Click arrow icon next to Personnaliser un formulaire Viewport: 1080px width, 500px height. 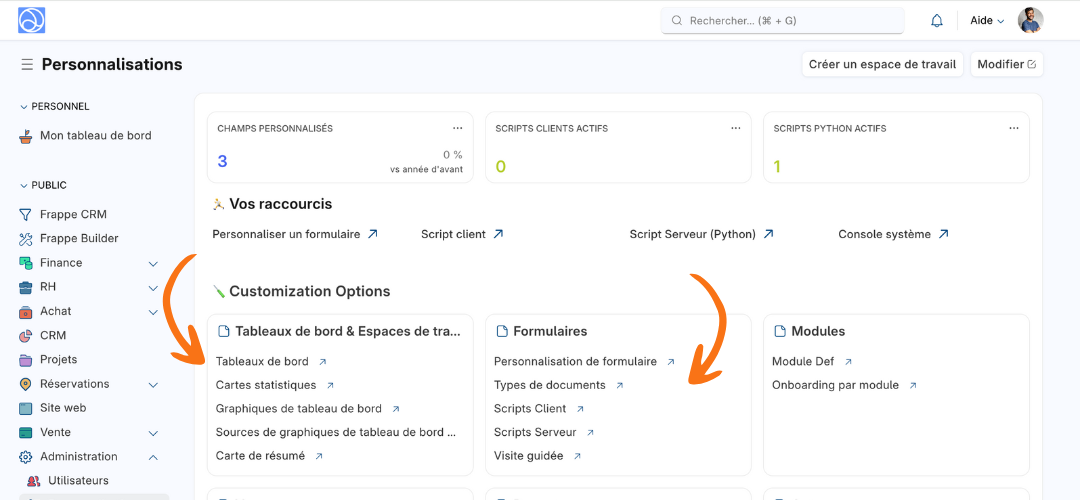(373, 234)
